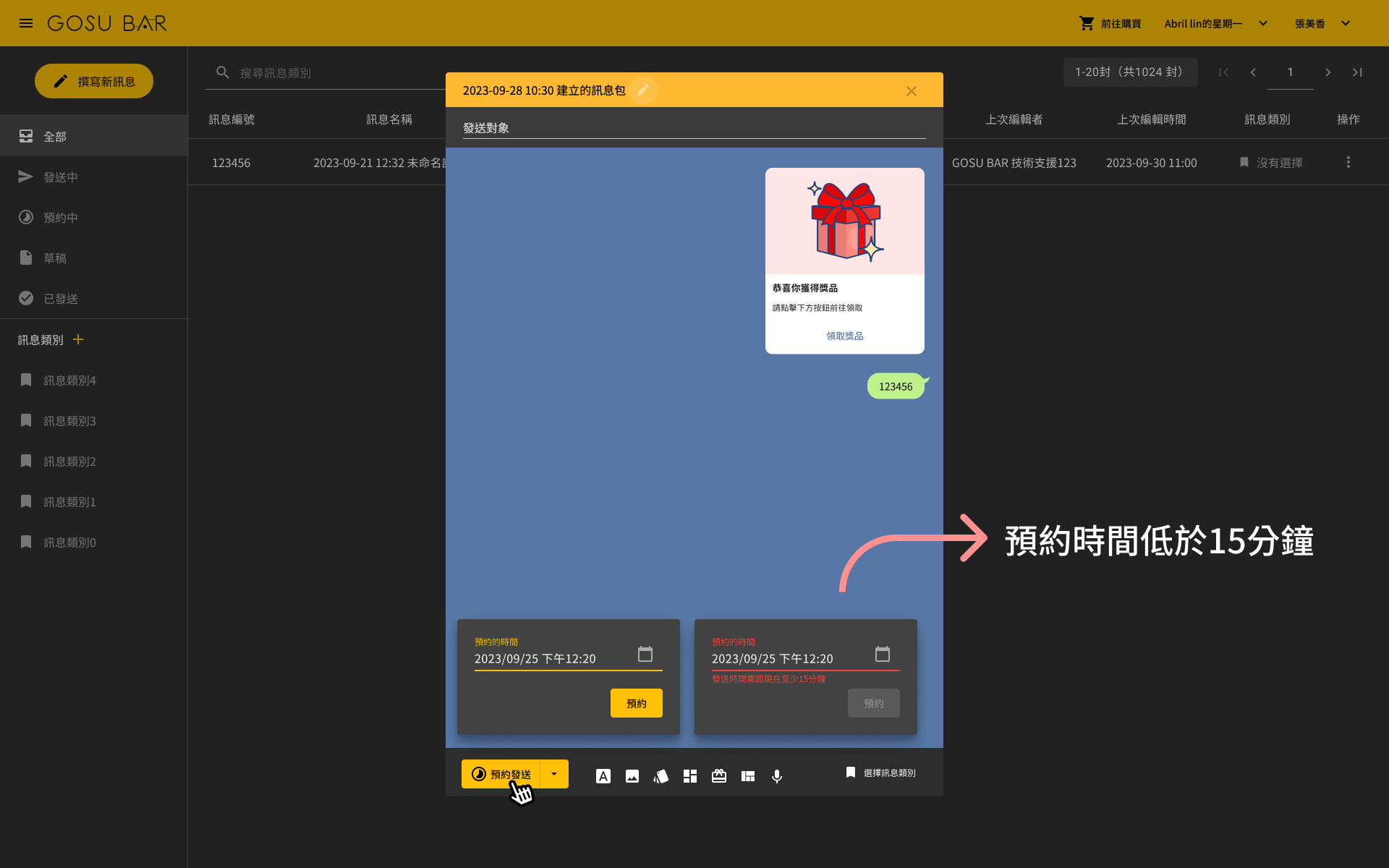
Task: Insert an image message from the toolbar
Action: coord(632,776)
